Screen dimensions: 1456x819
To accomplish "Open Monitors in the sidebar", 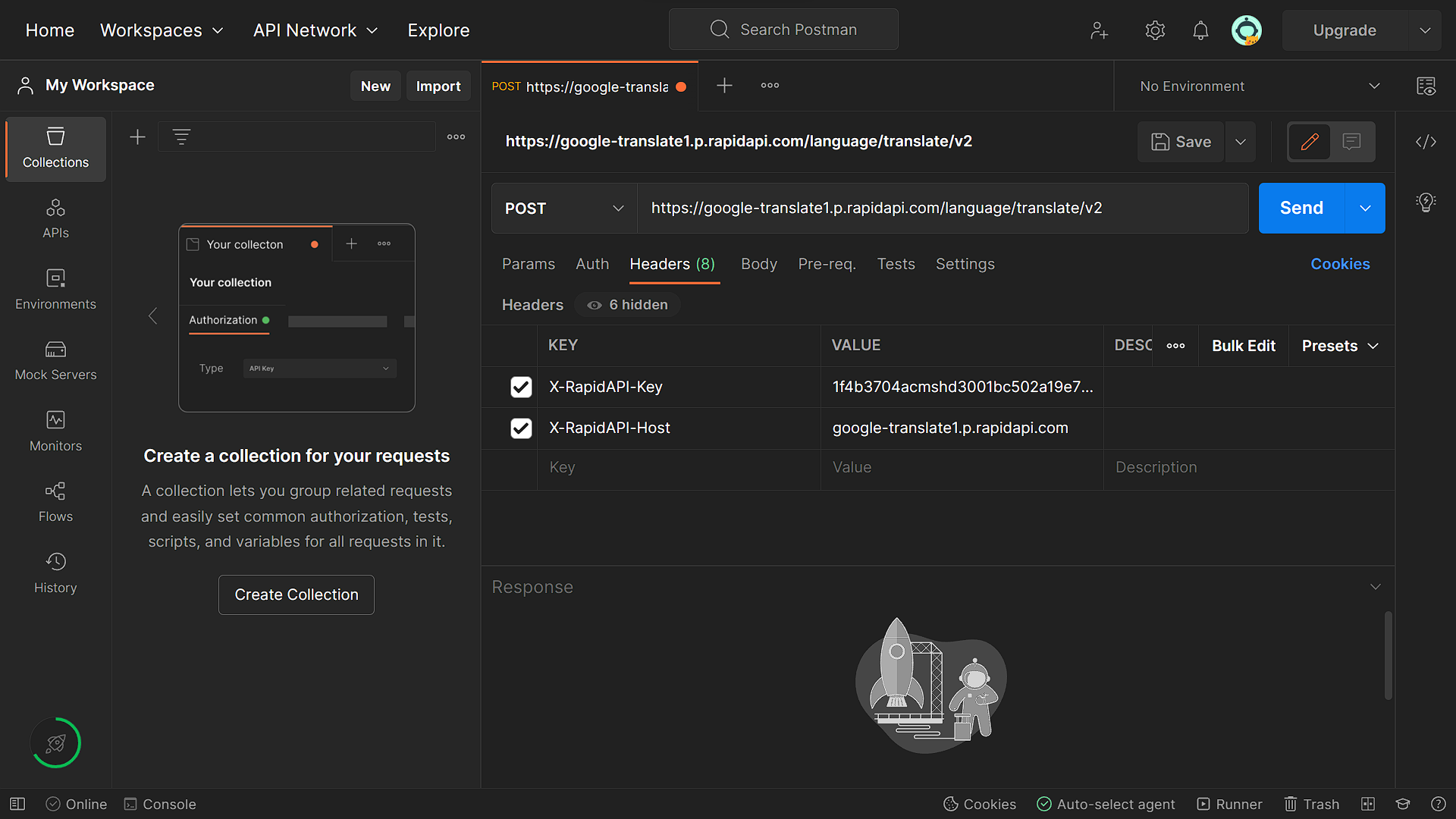I will 55,431.
